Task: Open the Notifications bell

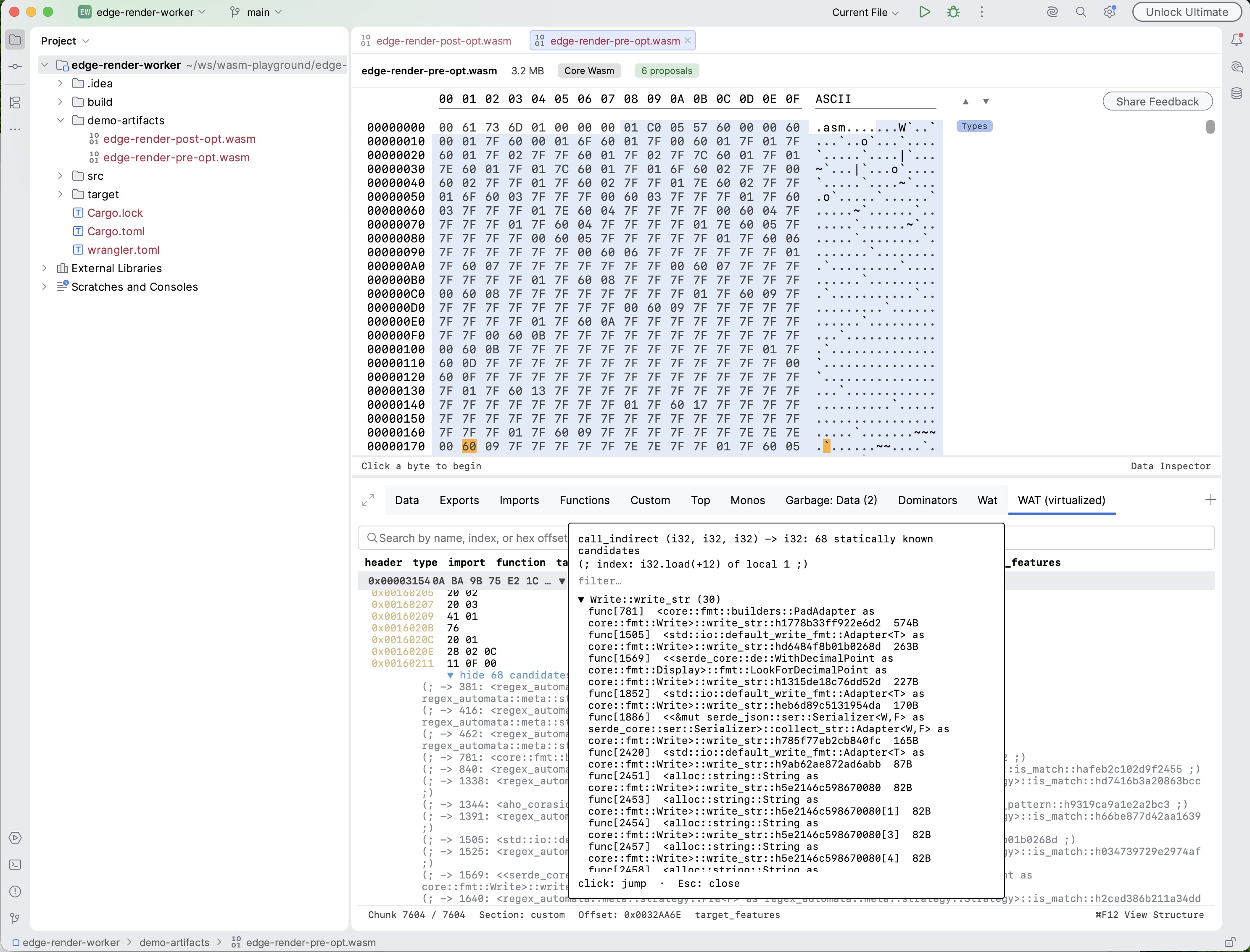Action: pos(1237,39)
